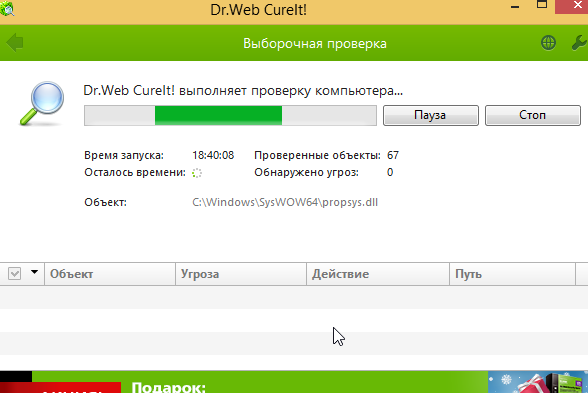Click the green scan progress bar
This screenshot has width=588, height=393.
[230, 116]
